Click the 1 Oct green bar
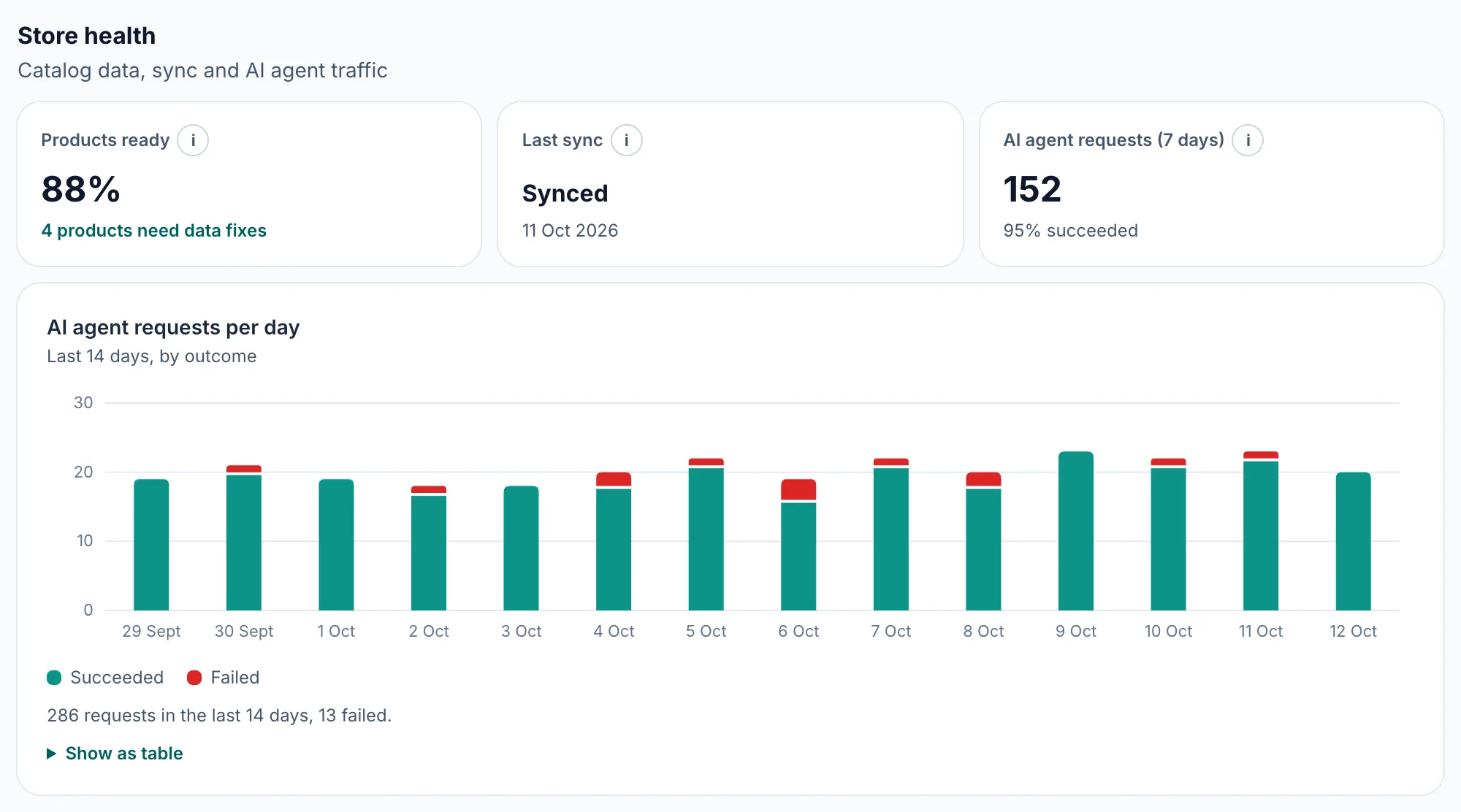Viewport: 1461px width, 812px height. [x=336, y=545]
